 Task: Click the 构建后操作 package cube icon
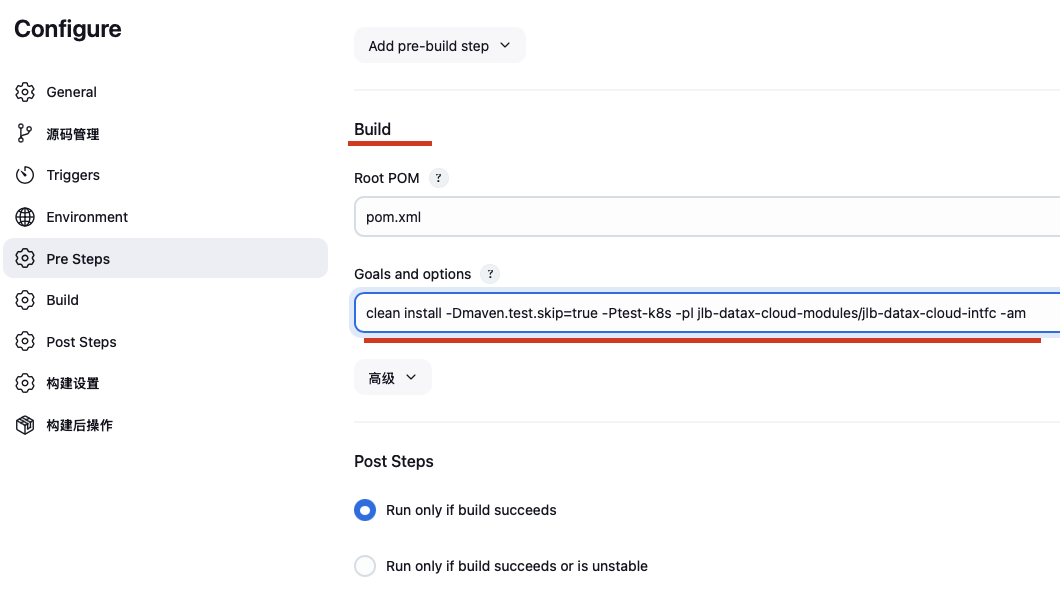pos(25,425)
